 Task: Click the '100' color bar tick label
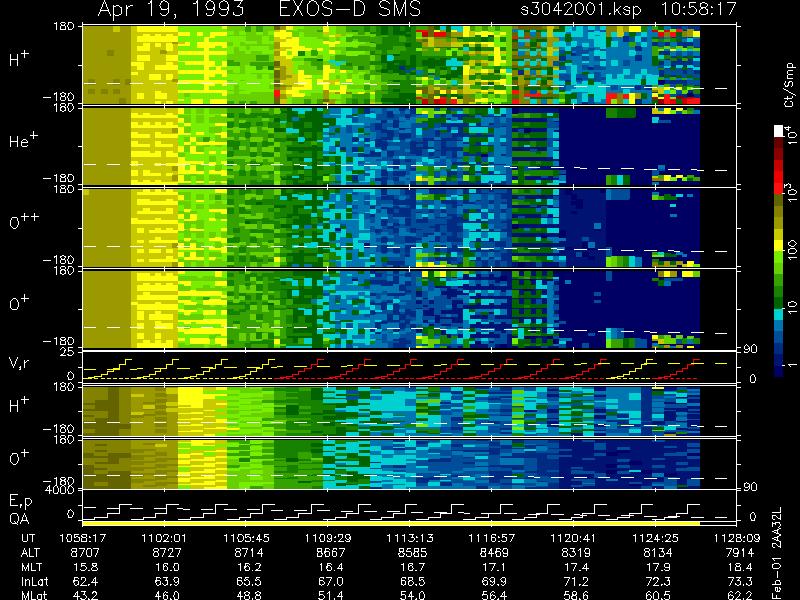[791, 249]
